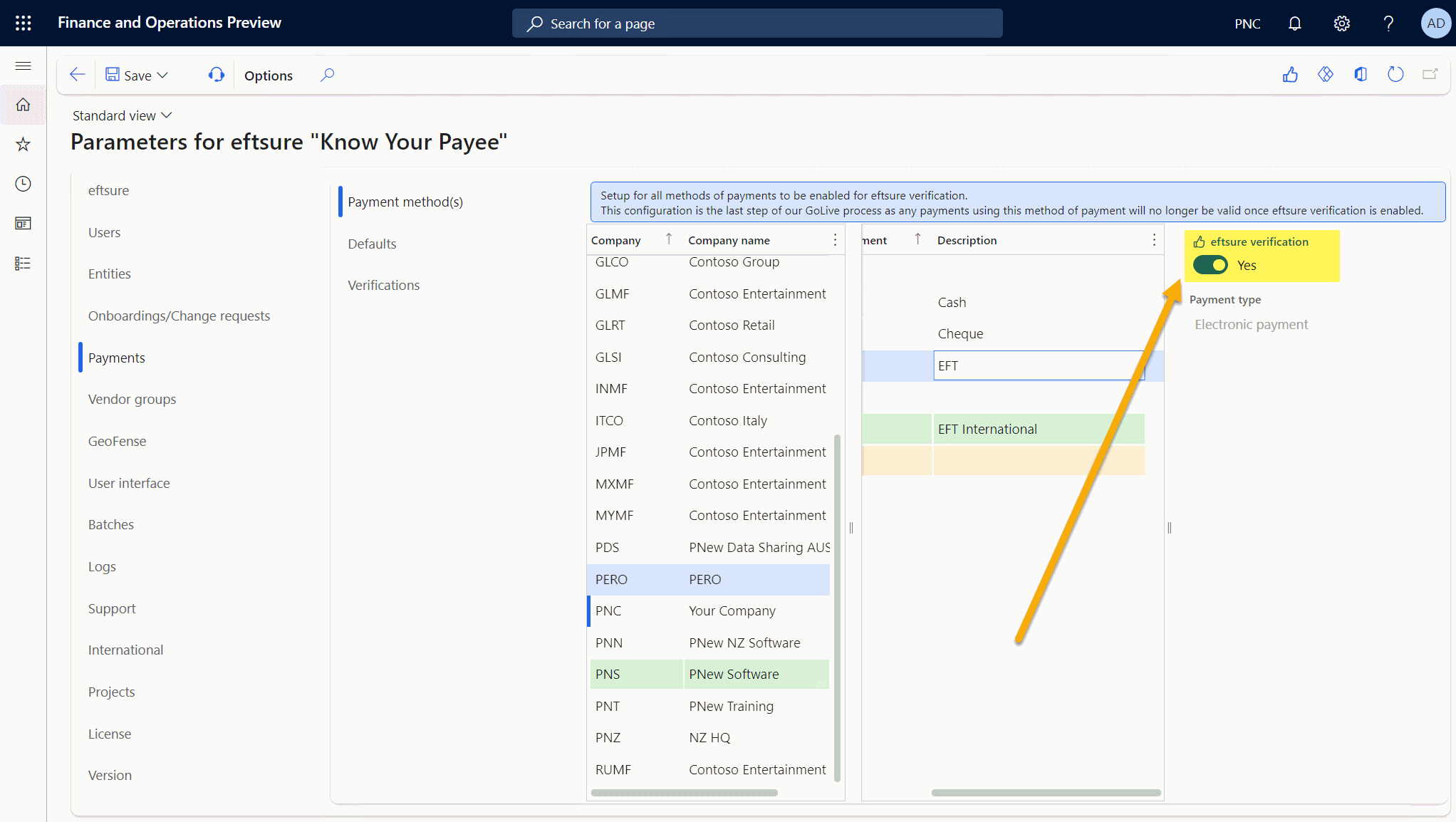Open the Entities tab
The image size is (1456, 822).
tap(110, 274)
